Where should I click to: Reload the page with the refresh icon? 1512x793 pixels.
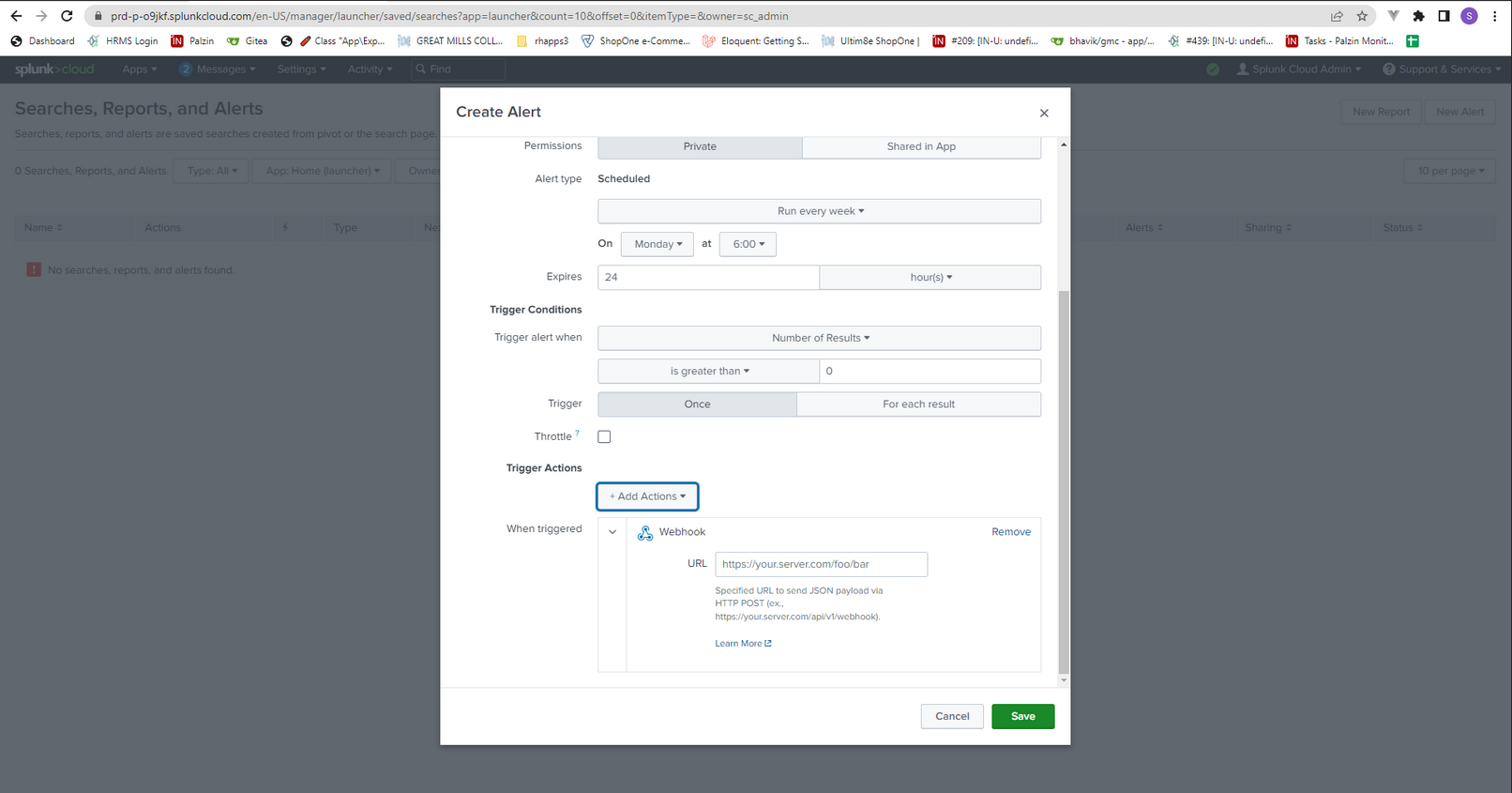point(67,16)
